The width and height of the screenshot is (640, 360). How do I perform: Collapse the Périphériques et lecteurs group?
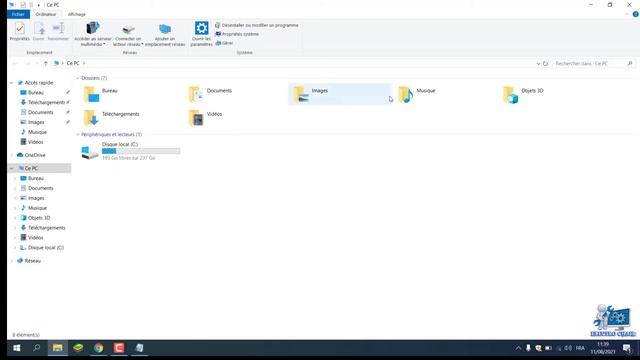(78, 134)
